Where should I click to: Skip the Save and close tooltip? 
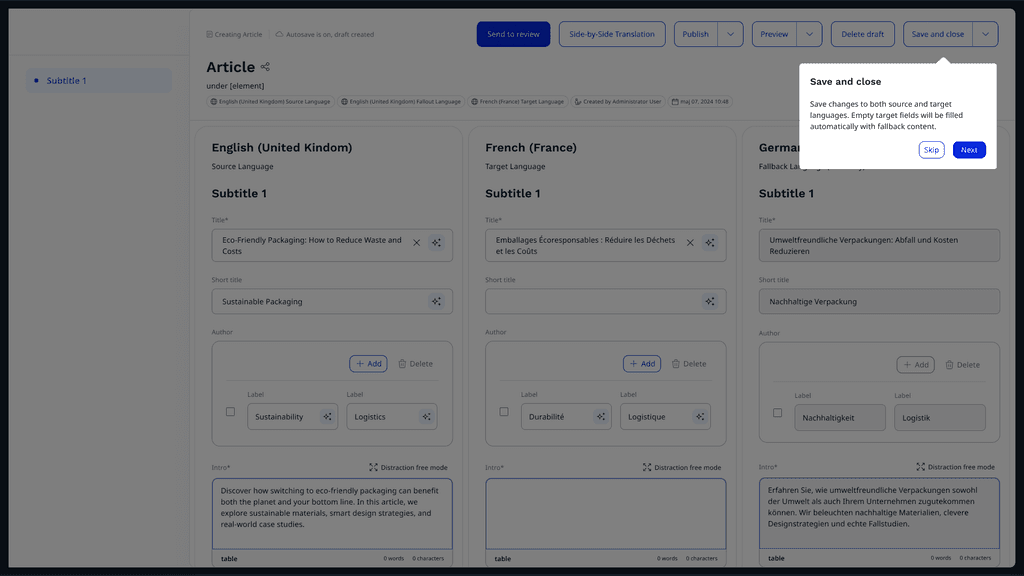[931, 150]
